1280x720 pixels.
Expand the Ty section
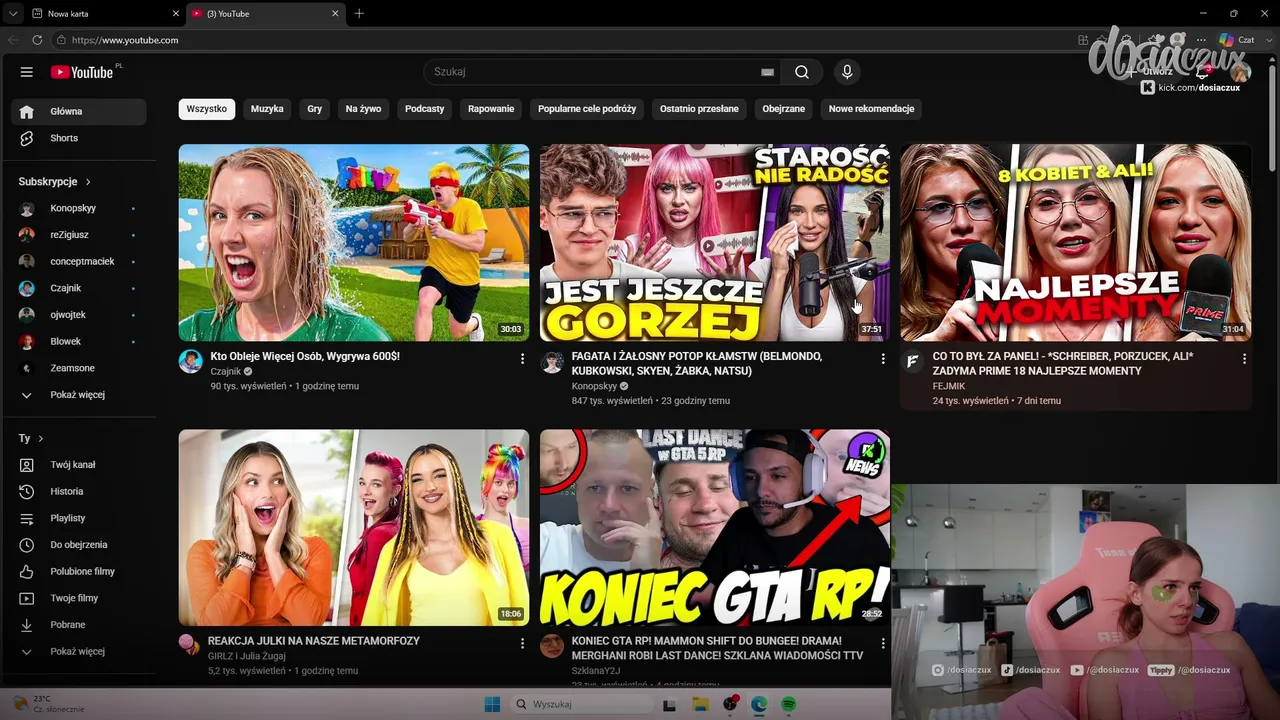pyautogui.click(x=31, y=438)
